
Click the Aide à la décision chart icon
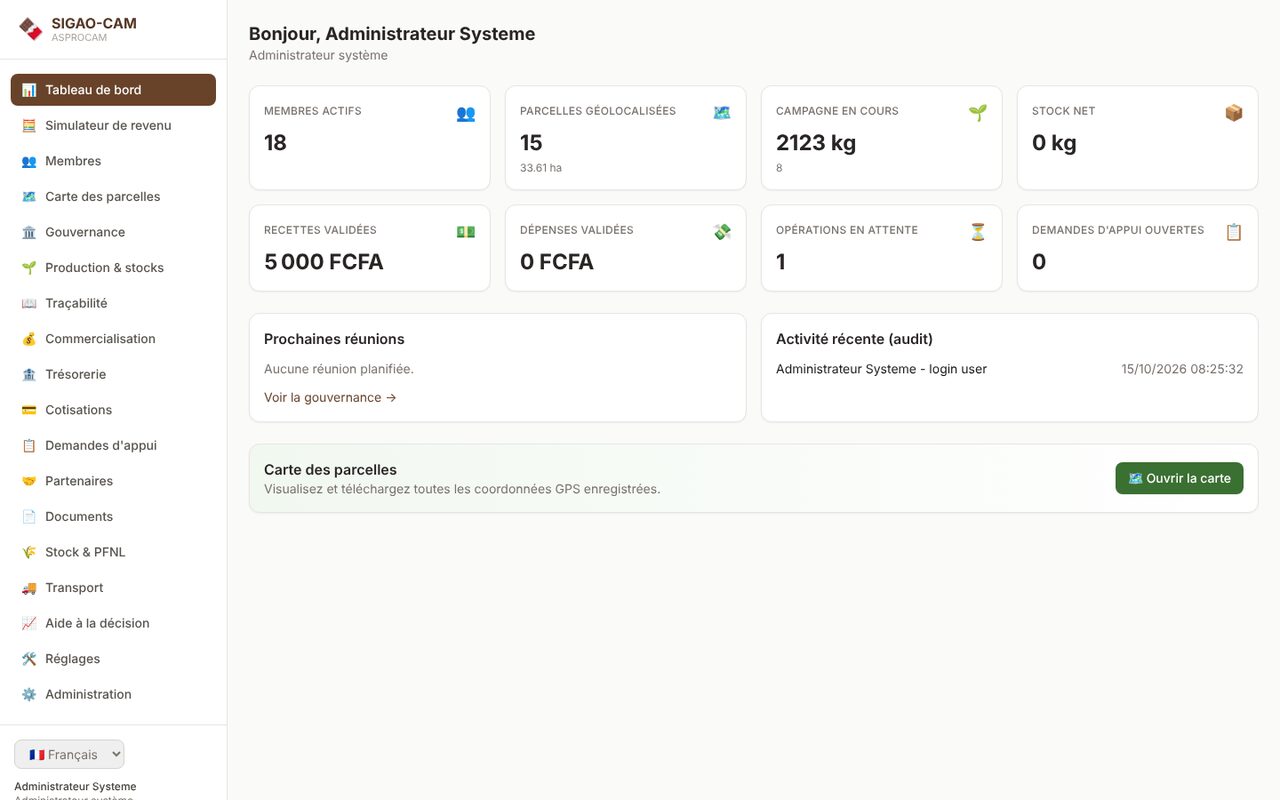(x=29, y=623)
